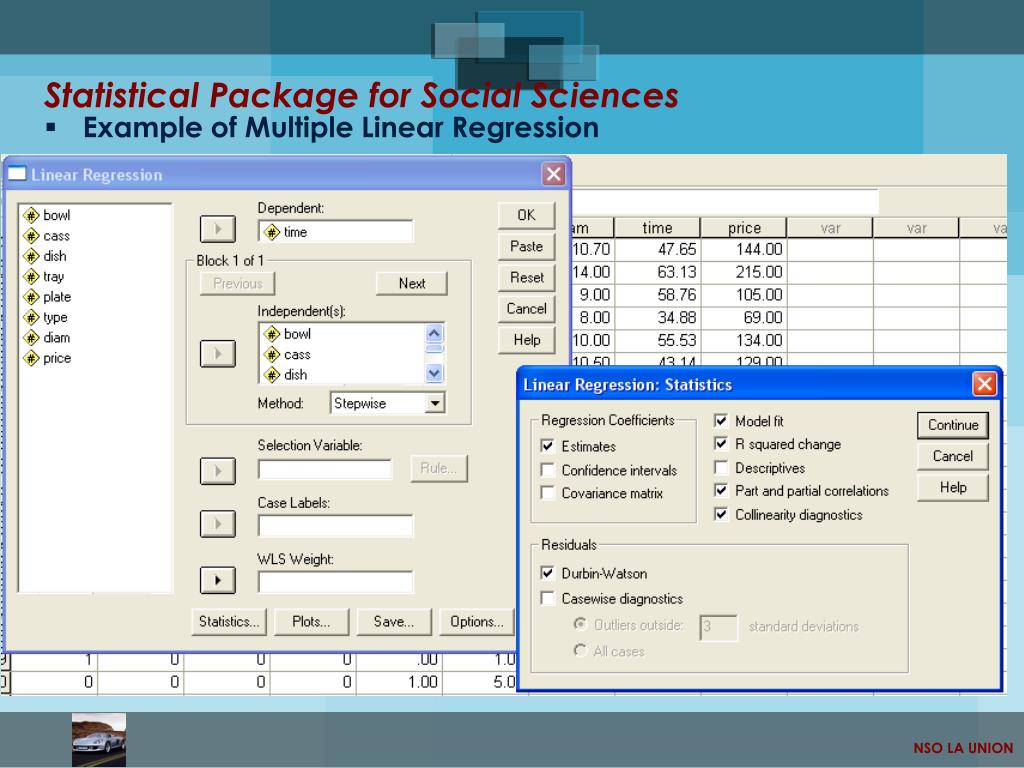The image size is (1024, 768).
Task: Open Help in Linear Regression dialog
Action: click(526, 340)
